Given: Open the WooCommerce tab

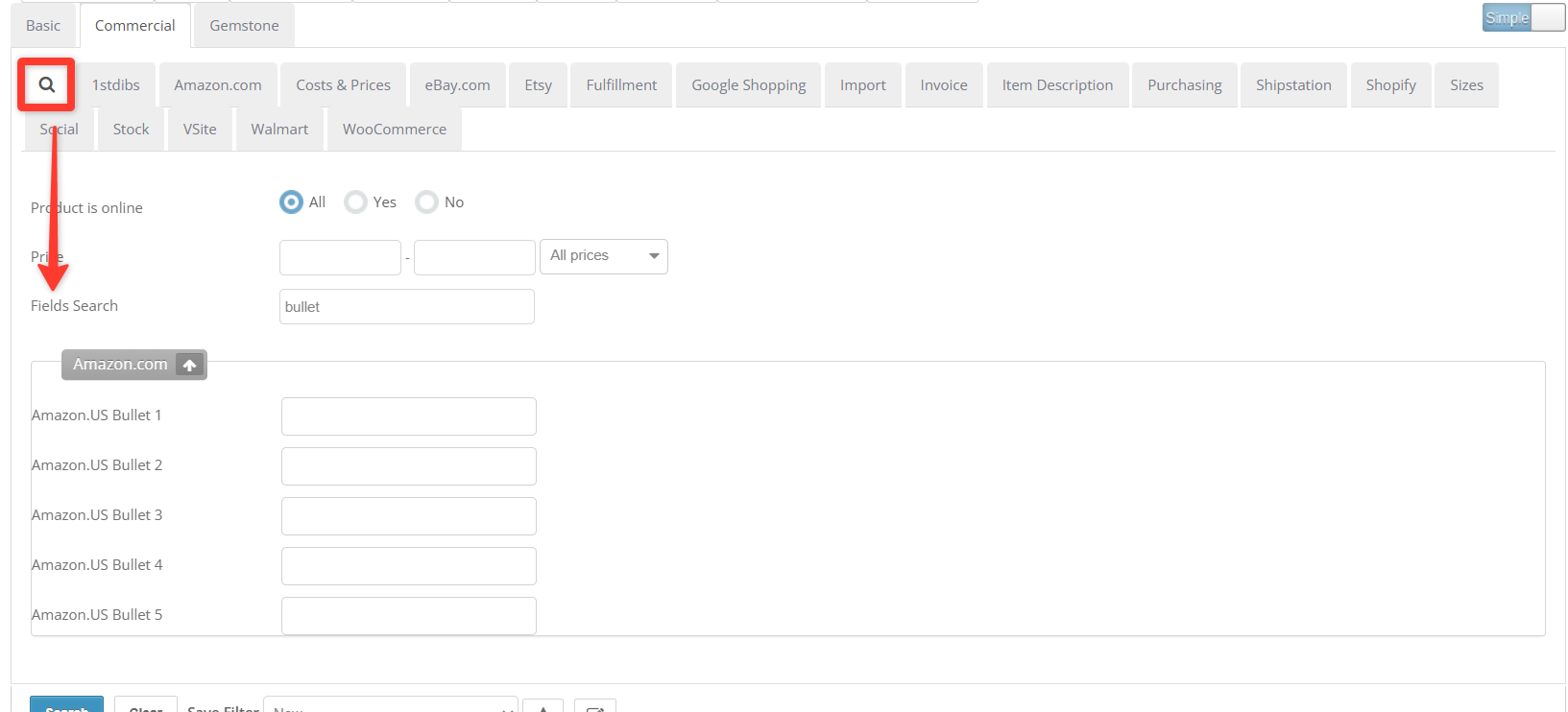Looking at the screenshot, I should point(395,130).
